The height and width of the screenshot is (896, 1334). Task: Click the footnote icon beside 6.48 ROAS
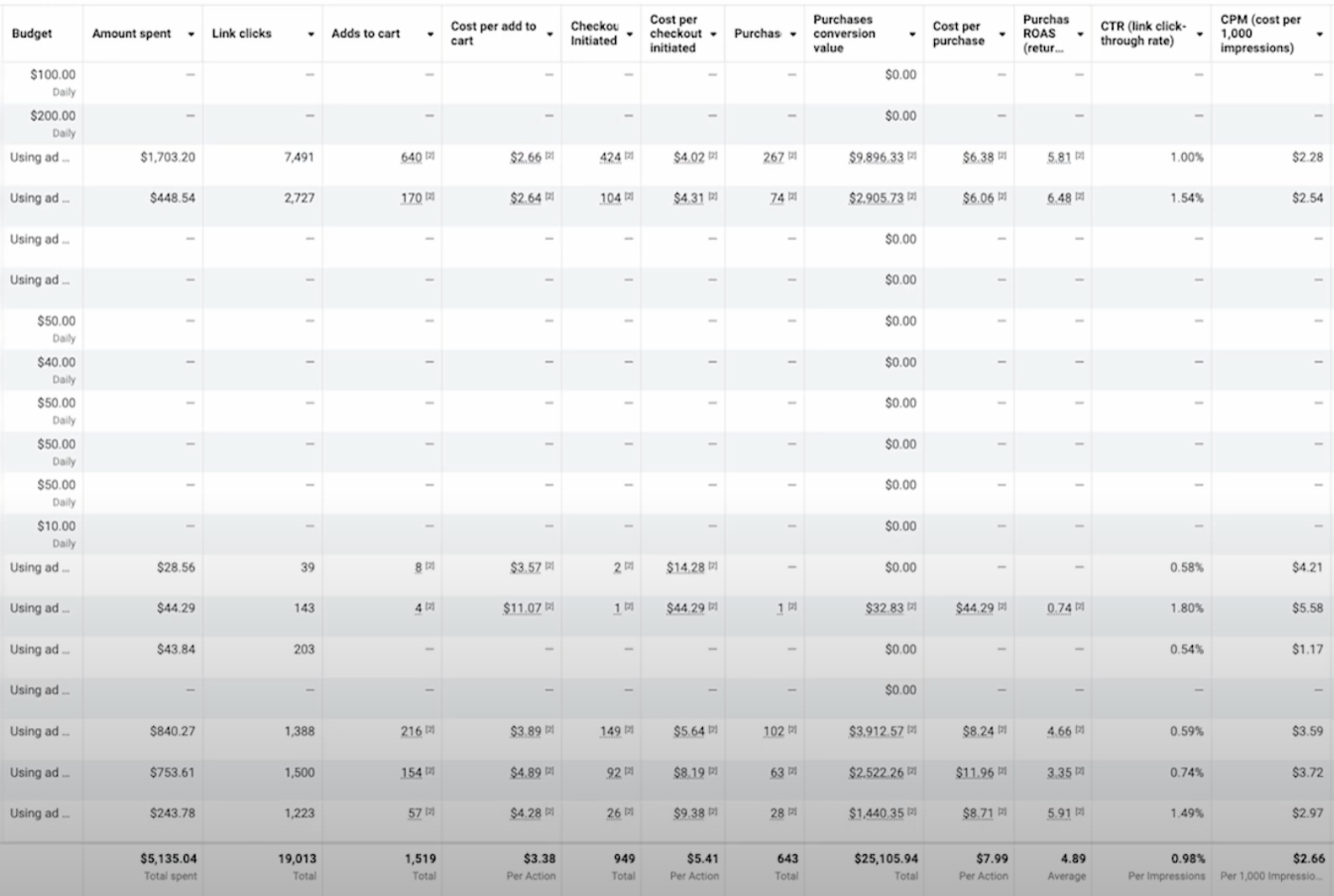click(x=1079, y=197)
